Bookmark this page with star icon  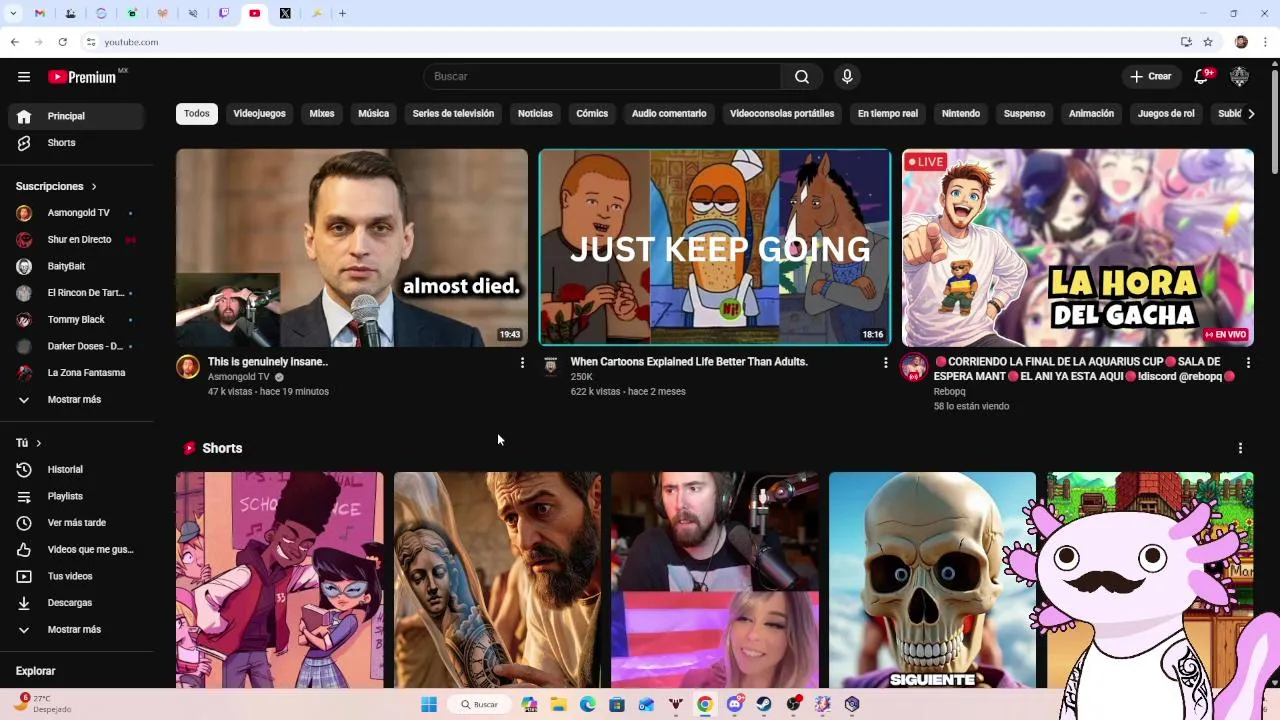coord(1208,42)
